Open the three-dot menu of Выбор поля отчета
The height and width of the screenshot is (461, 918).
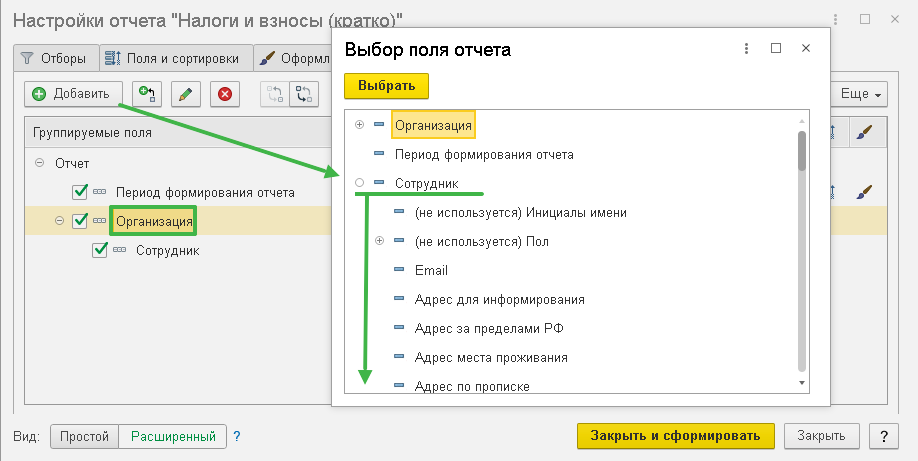click(746, 49)
